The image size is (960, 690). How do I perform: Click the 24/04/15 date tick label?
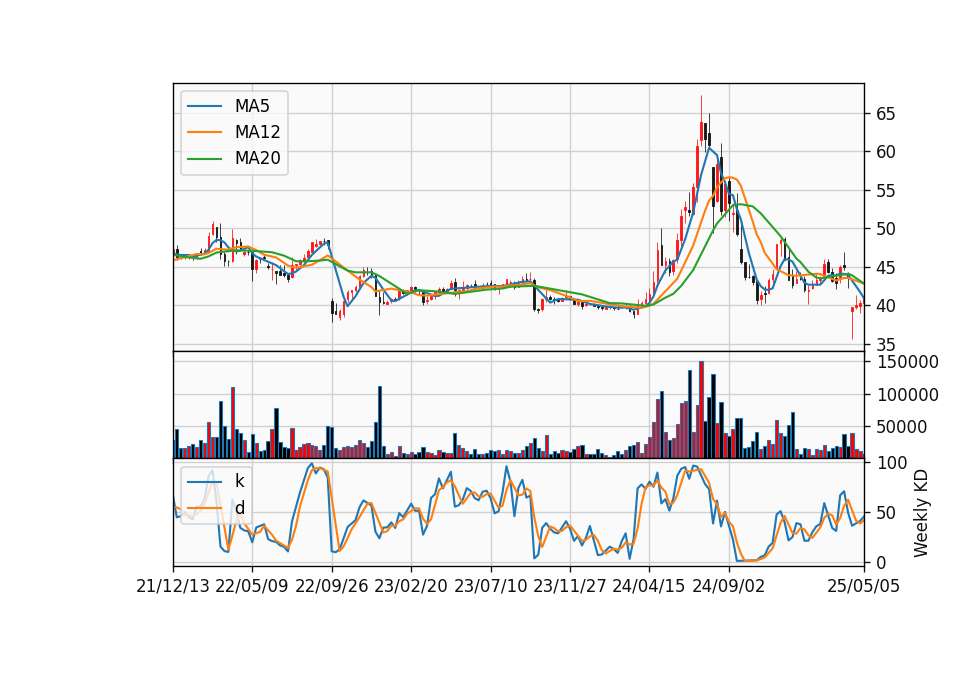coord(649,587)
